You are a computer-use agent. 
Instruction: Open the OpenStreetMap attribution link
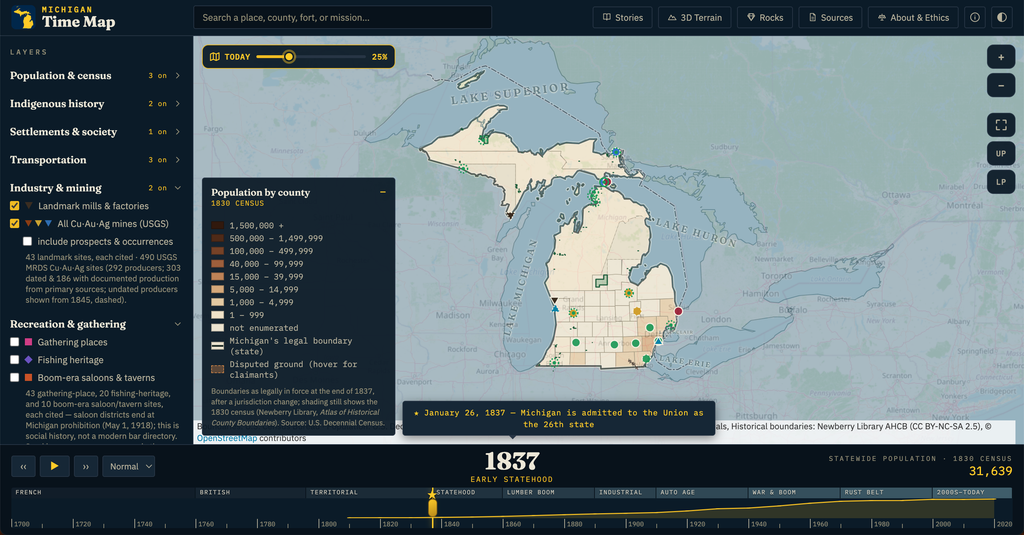(227, 438)
